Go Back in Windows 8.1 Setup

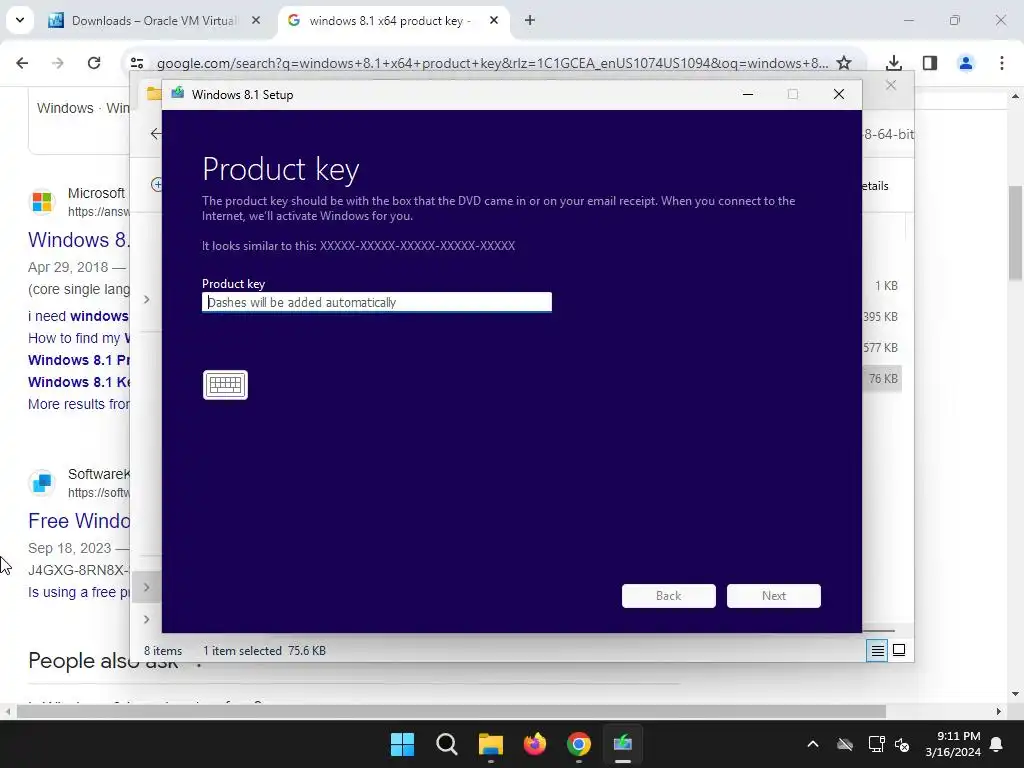pyautogui.click(x=669, y=596)
